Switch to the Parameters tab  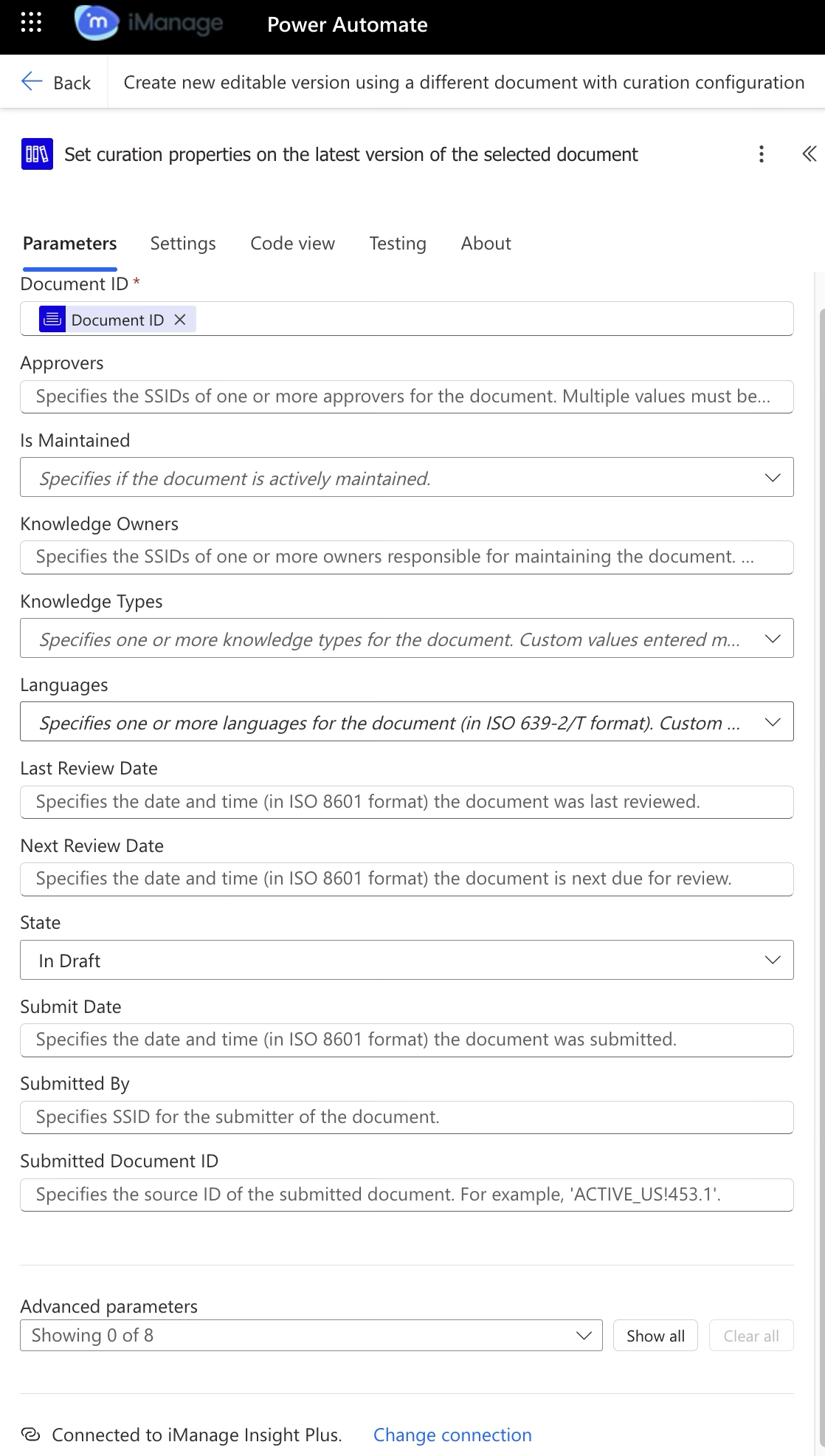(x=70, y=244)
